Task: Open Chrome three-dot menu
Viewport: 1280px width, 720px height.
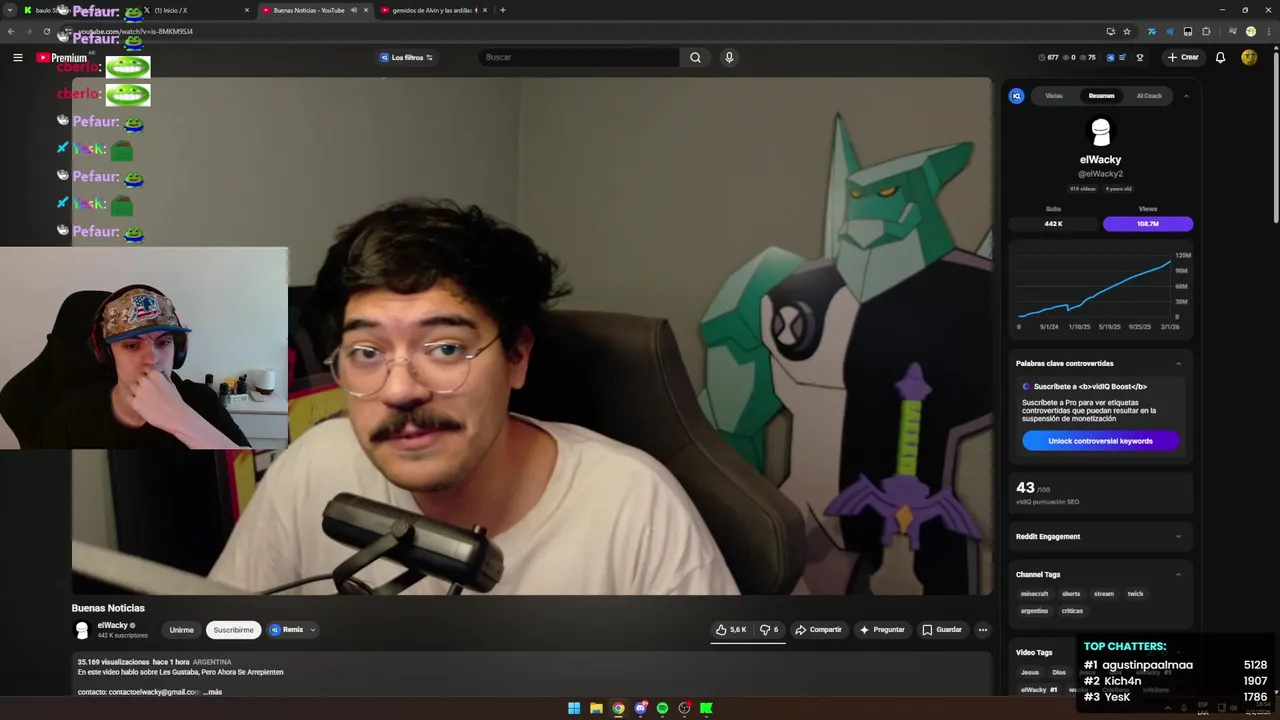Action: [1268, 31]
